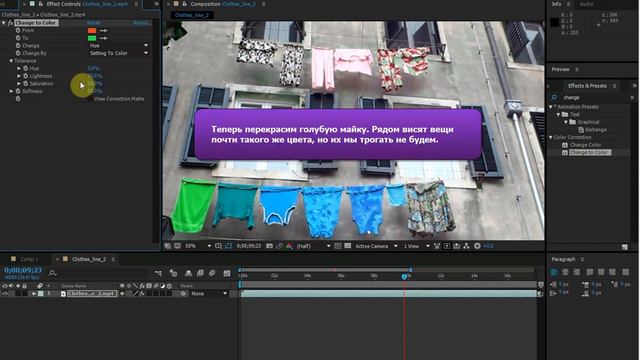Clear the Effects & Presets search
This screenshot has width=640, height=360.
point(632,98)
